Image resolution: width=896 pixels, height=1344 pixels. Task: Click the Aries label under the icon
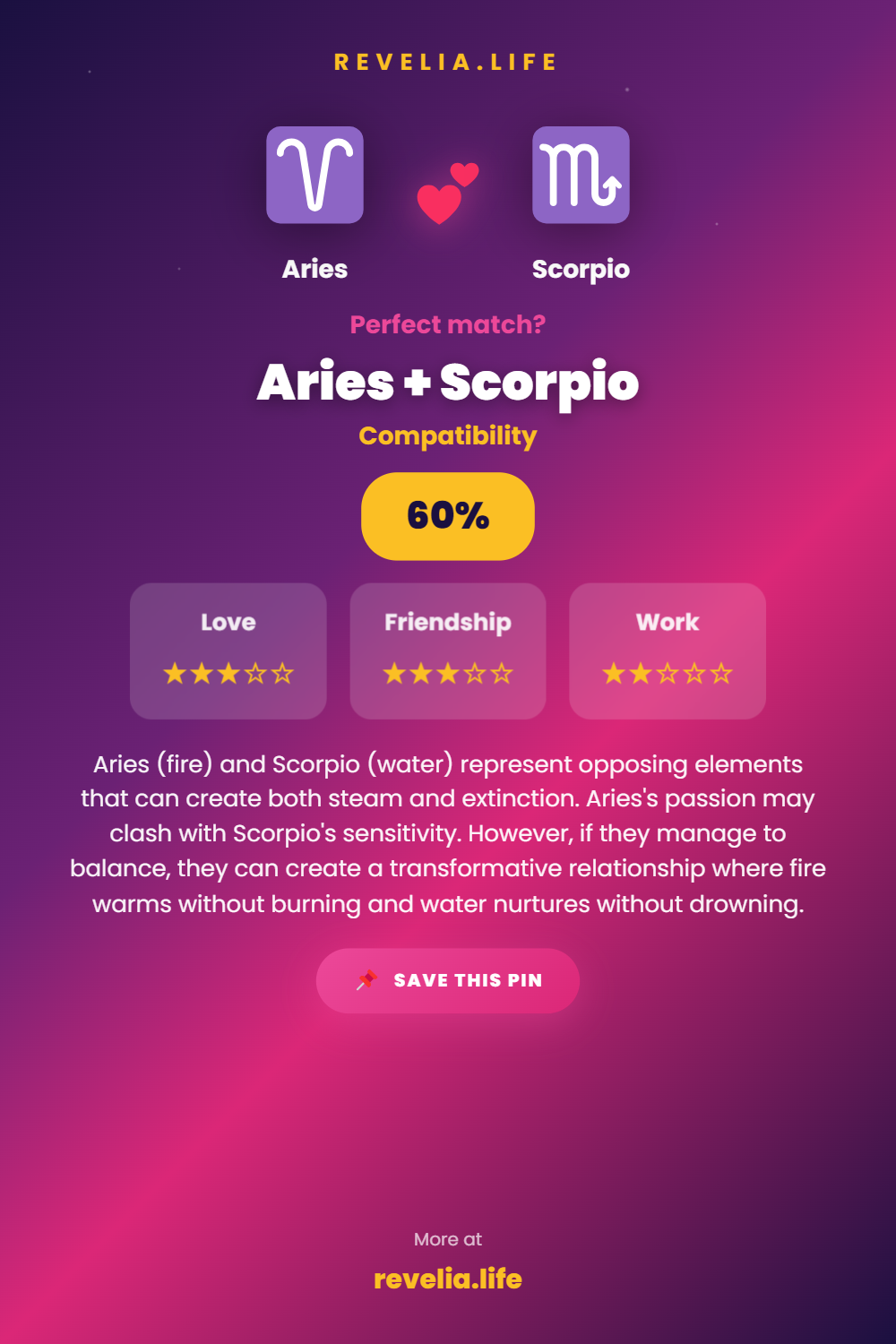tap(314, 269)
